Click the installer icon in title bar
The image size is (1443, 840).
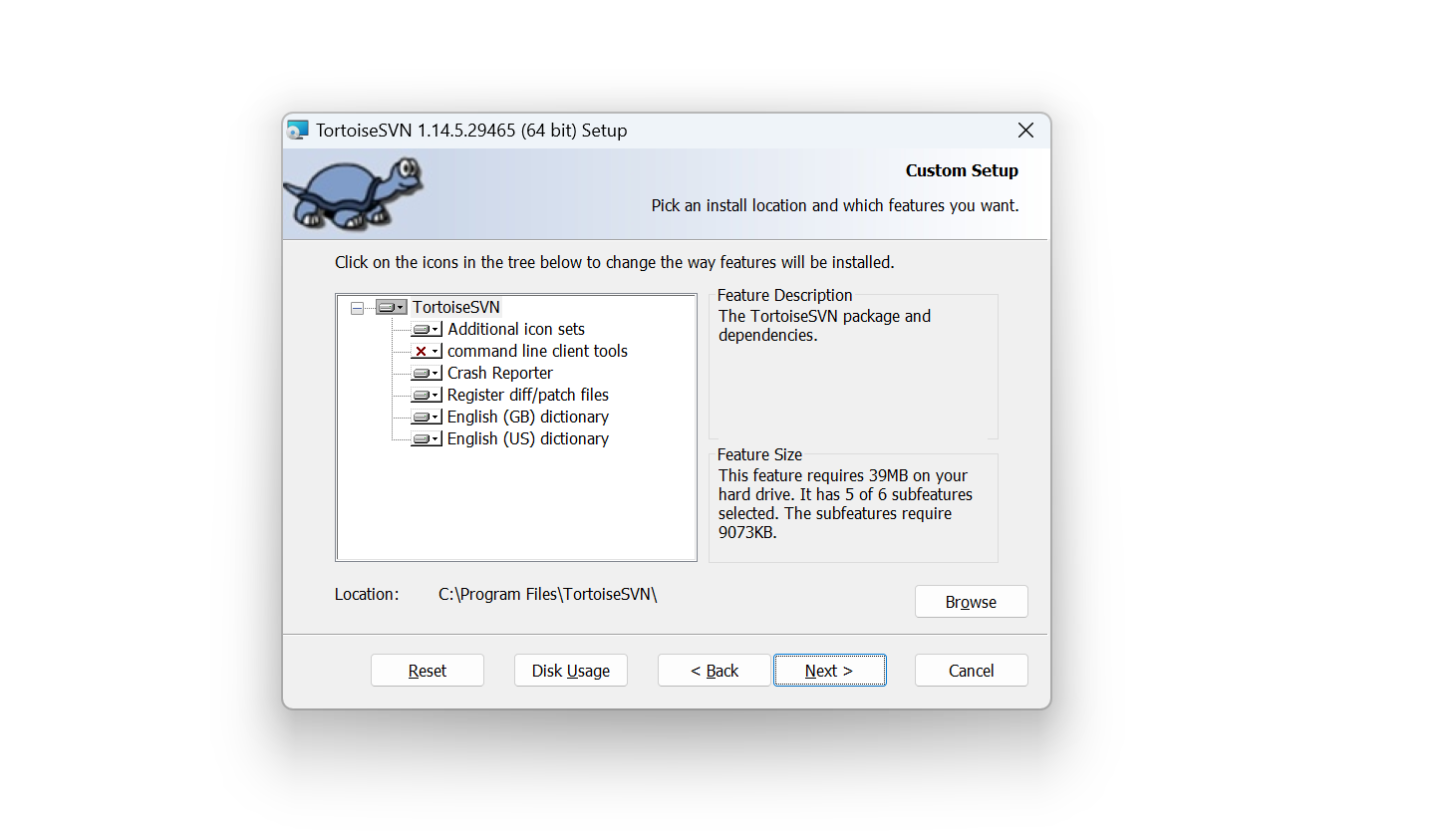298,131
